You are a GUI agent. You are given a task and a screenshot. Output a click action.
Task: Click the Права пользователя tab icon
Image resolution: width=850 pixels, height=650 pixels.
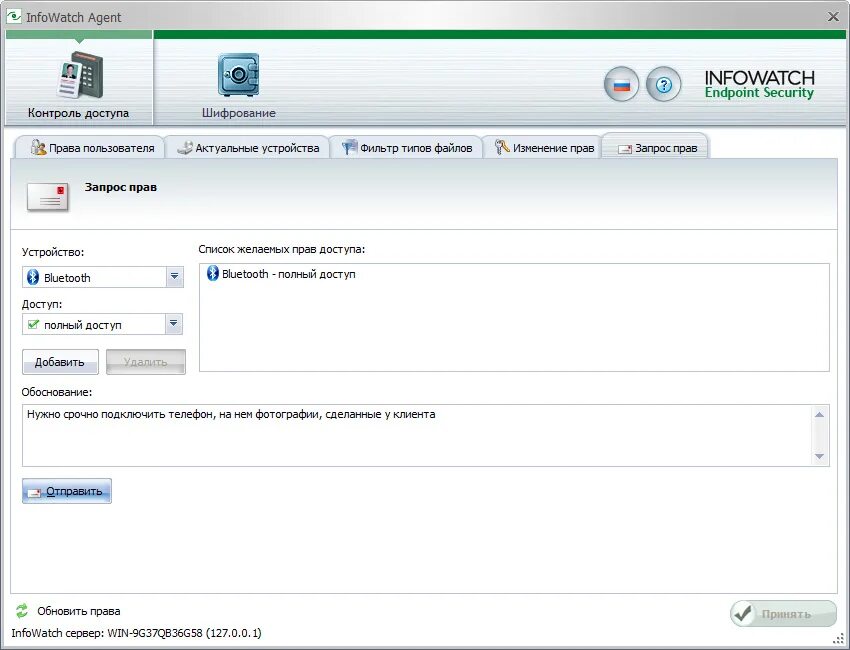(38, 147)
